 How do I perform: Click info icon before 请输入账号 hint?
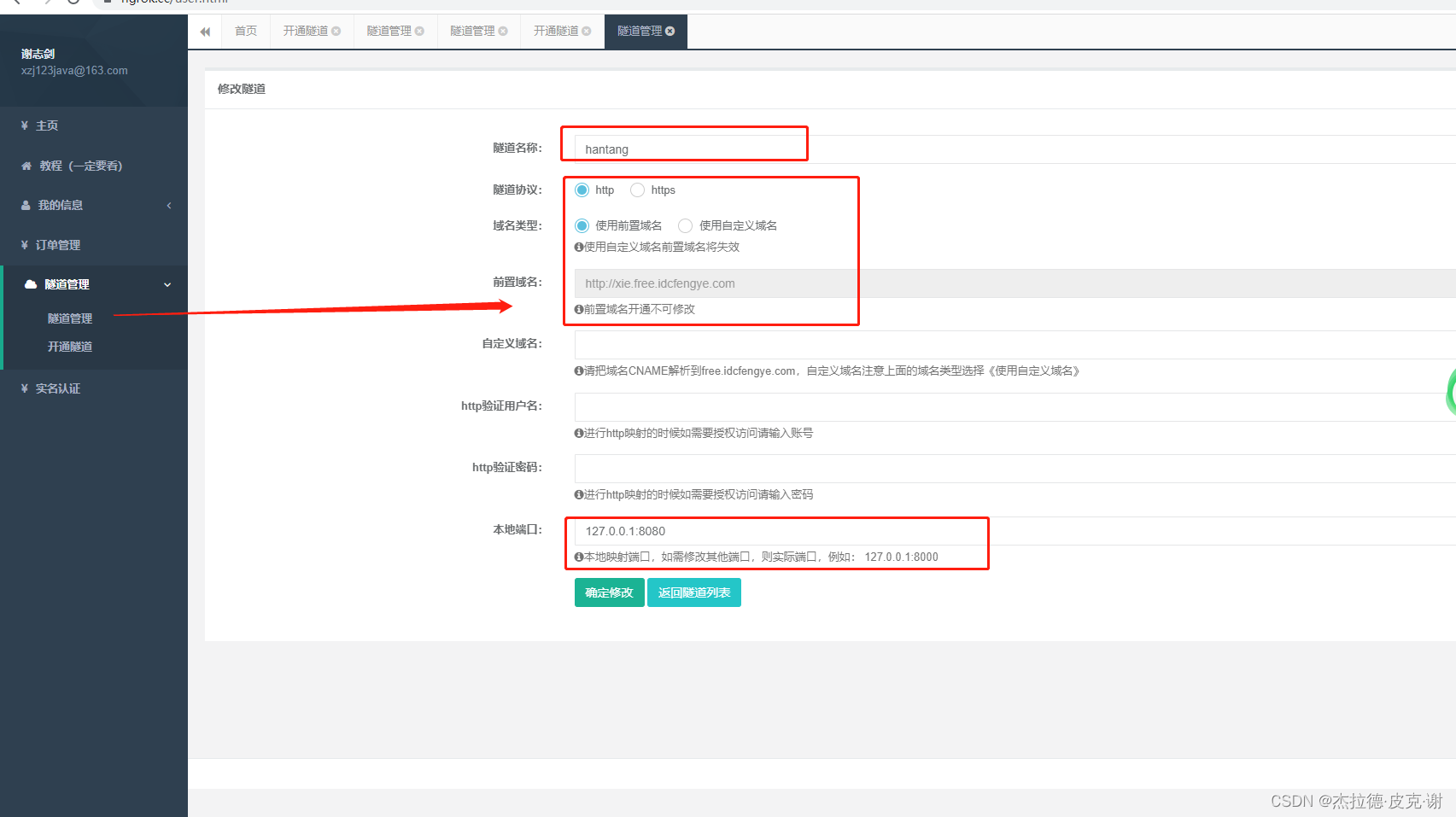[579, 433]
